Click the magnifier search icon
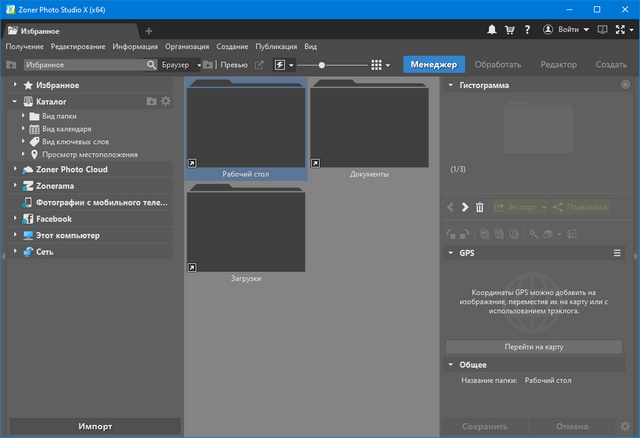 (x=151, y=65)
